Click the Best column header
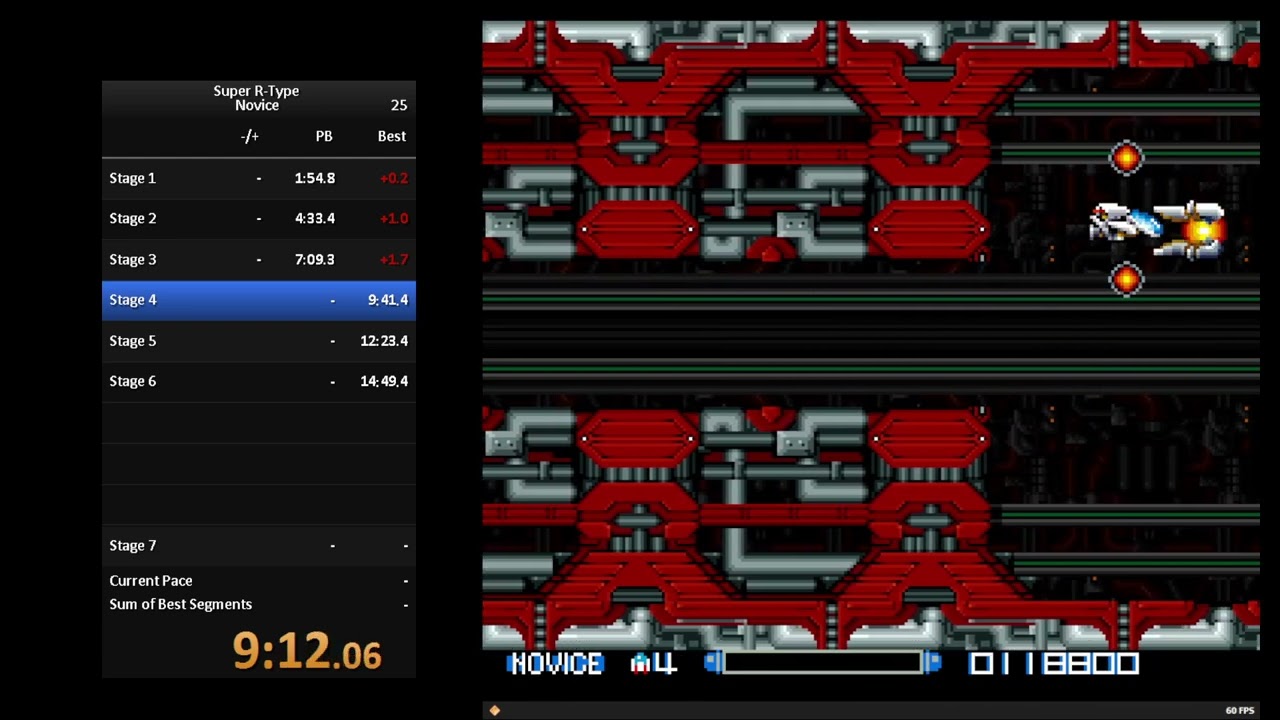The width and height of the screenshot is (1280, 720). tap(392, 136)
